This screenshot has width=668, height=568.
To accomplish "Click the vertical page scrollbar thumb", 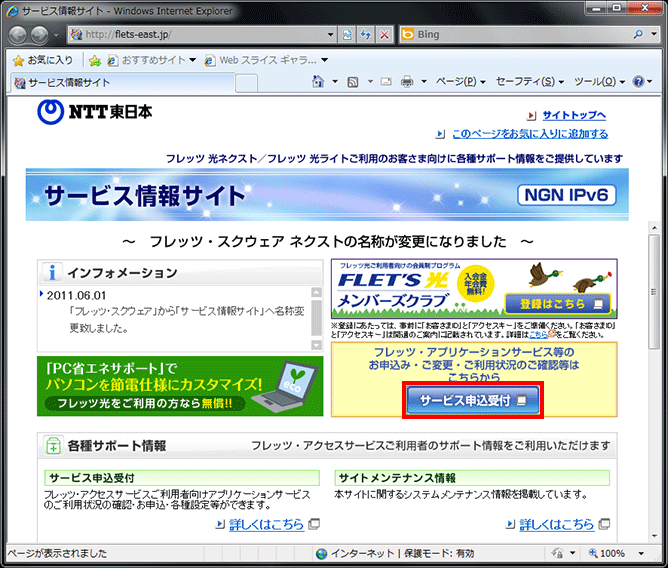I will pyautogui.click(x=654, y=292).
